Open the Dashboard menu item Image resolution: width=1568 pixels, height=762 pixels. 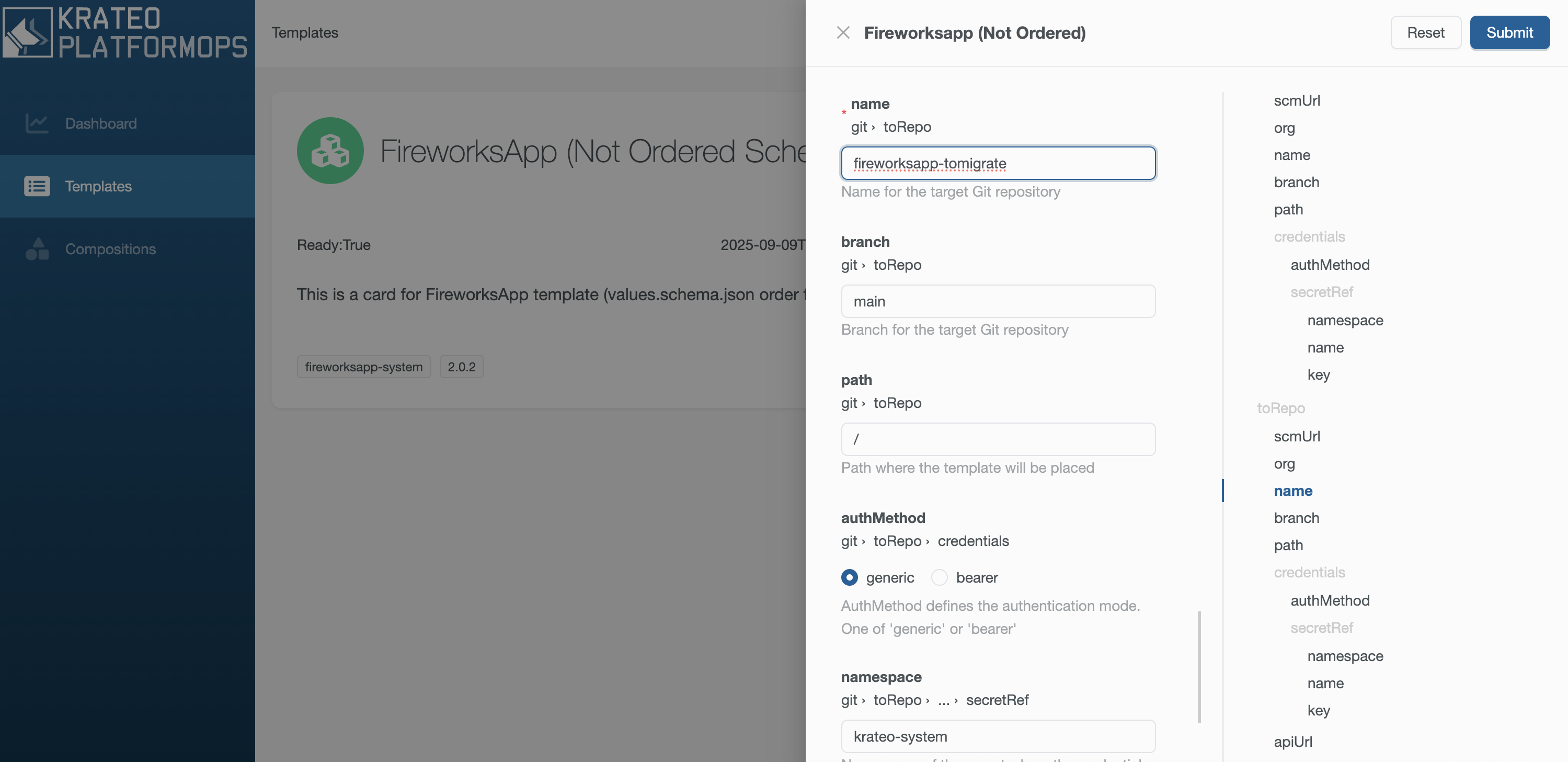click(x=101, y=123)
